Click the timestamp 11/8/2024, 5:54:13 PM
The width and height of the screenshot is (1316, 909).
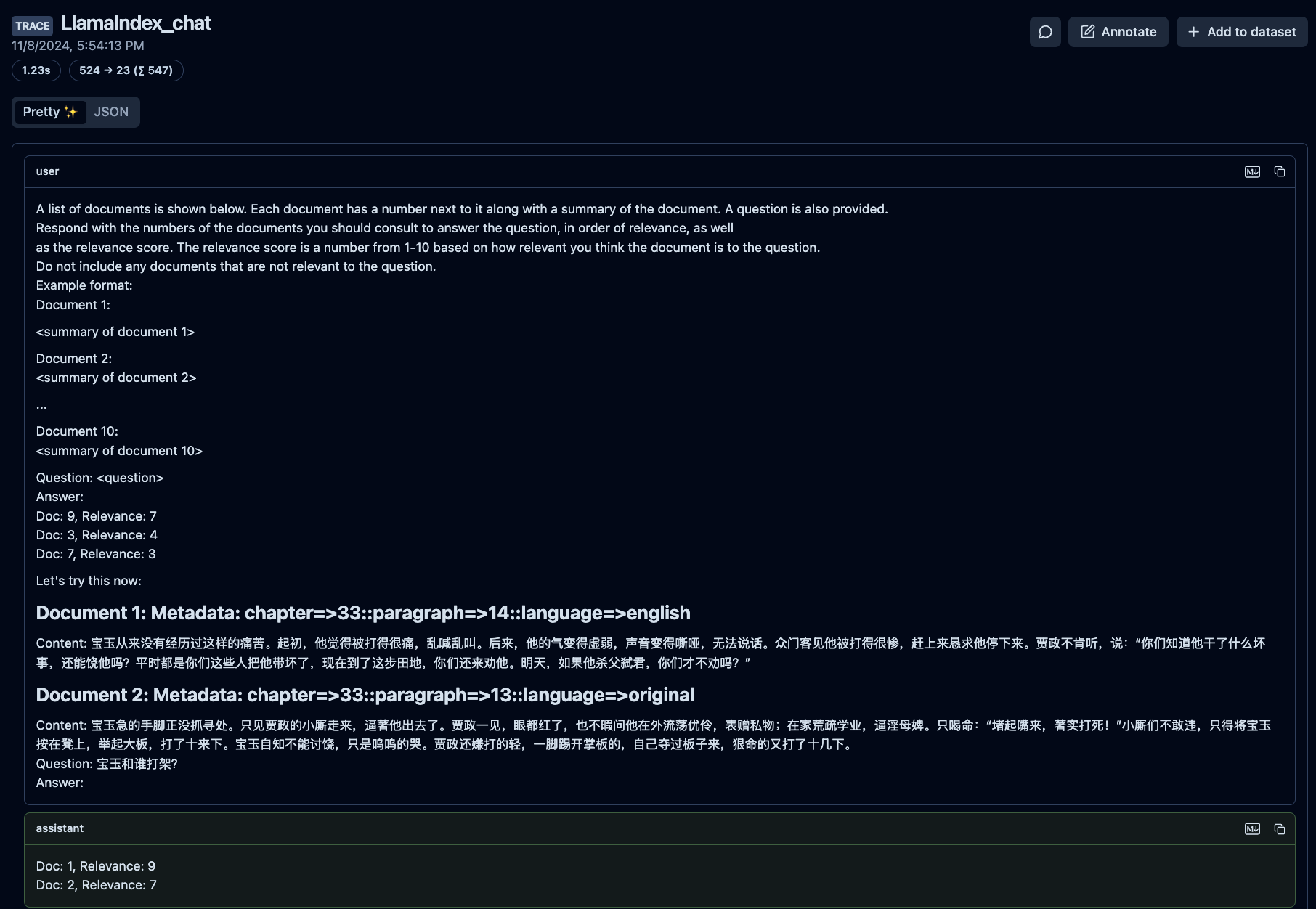[x=78, y=46]
